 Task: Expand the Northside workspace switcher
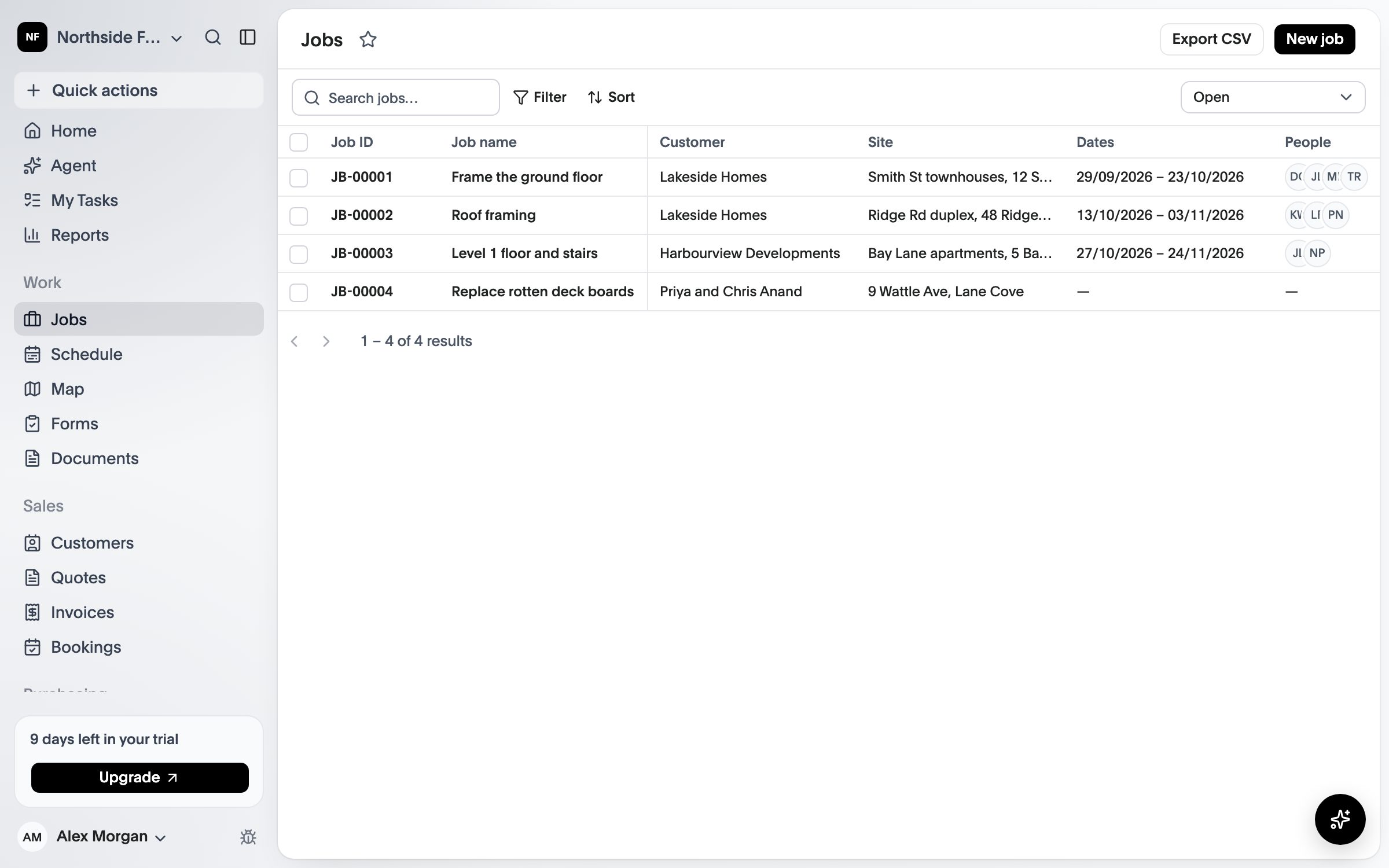point(119,38)
